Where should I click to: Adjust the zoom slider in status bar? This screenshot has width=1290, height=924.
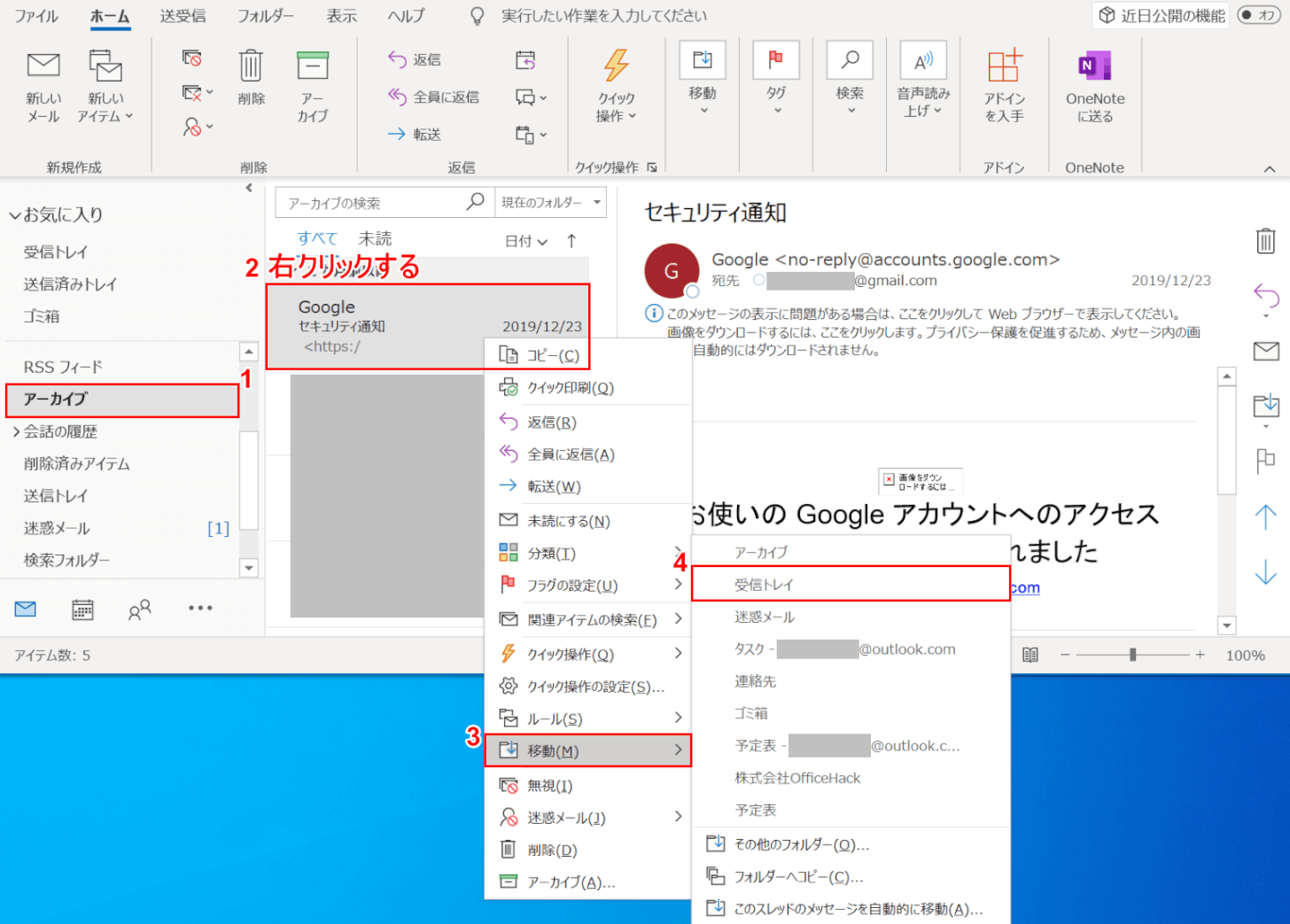(x=1132, y=655)
